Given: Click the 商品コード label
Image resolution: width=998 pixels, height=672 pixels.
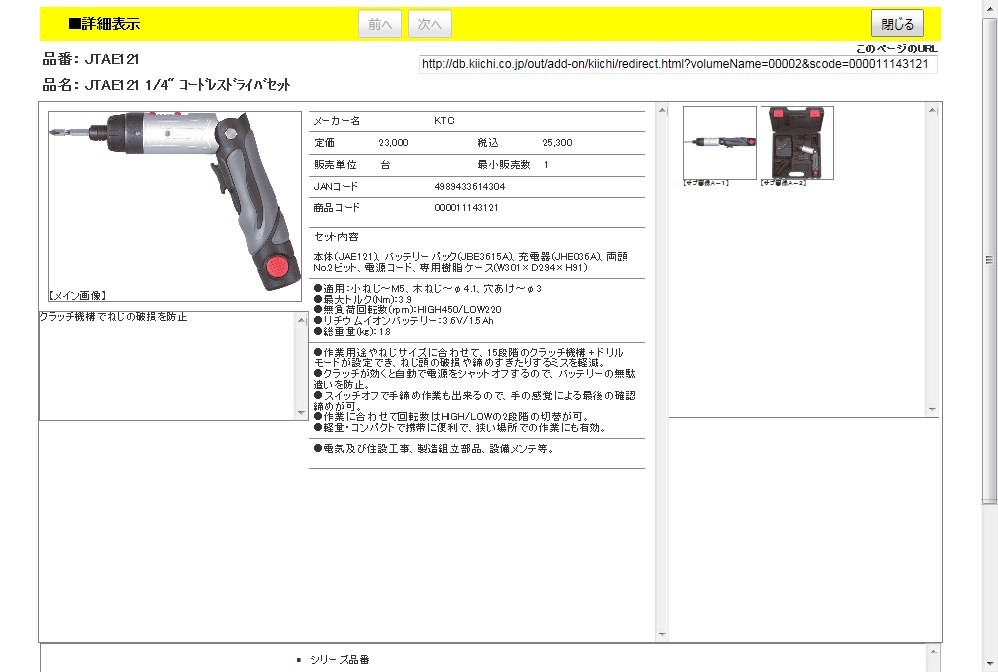Looking at the screenshot, I should (337, 207).
